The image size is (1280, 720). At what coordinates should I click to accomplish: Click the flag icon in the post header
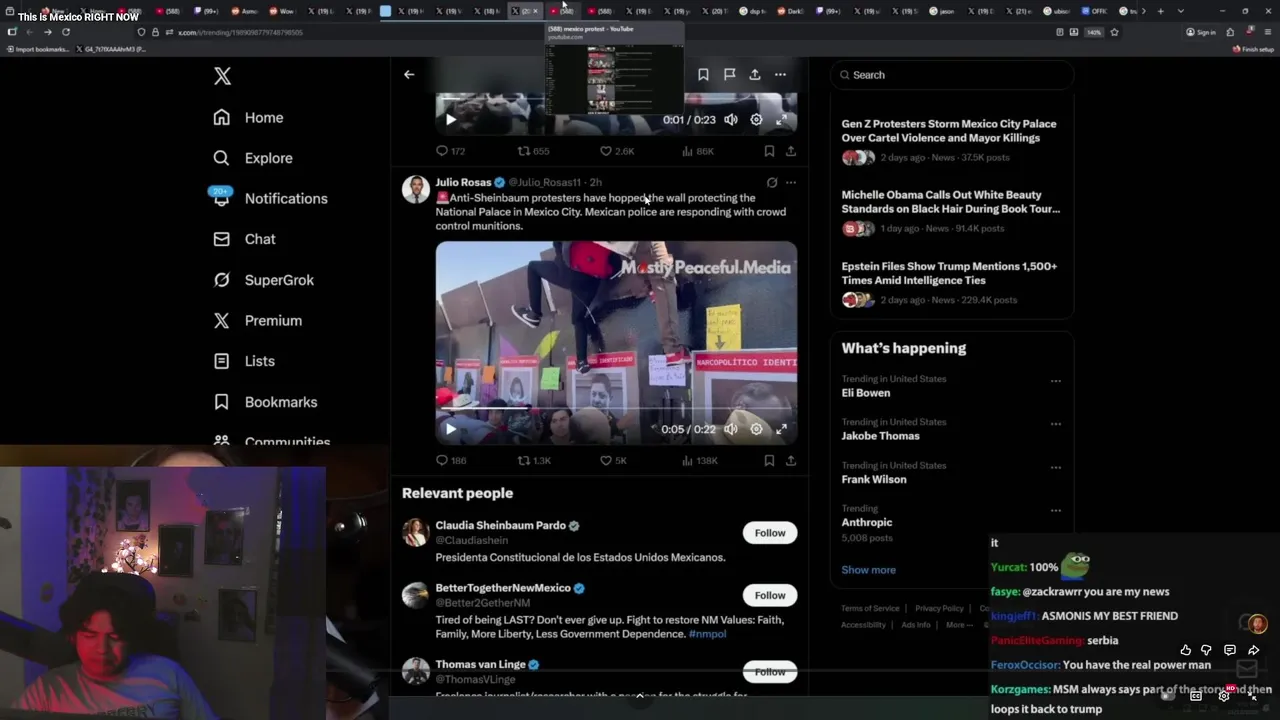point(729,74)
